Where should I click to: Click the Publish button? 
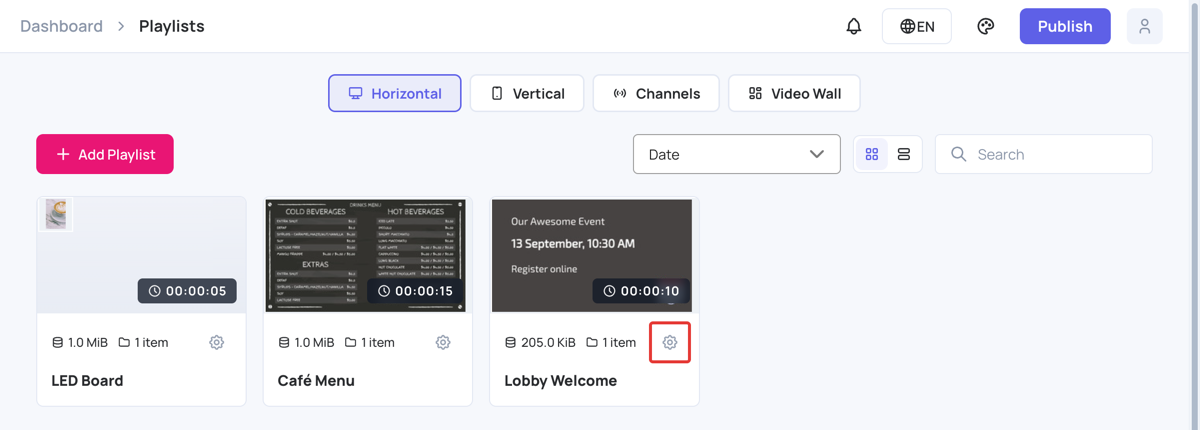click(x=1065, y=26)
